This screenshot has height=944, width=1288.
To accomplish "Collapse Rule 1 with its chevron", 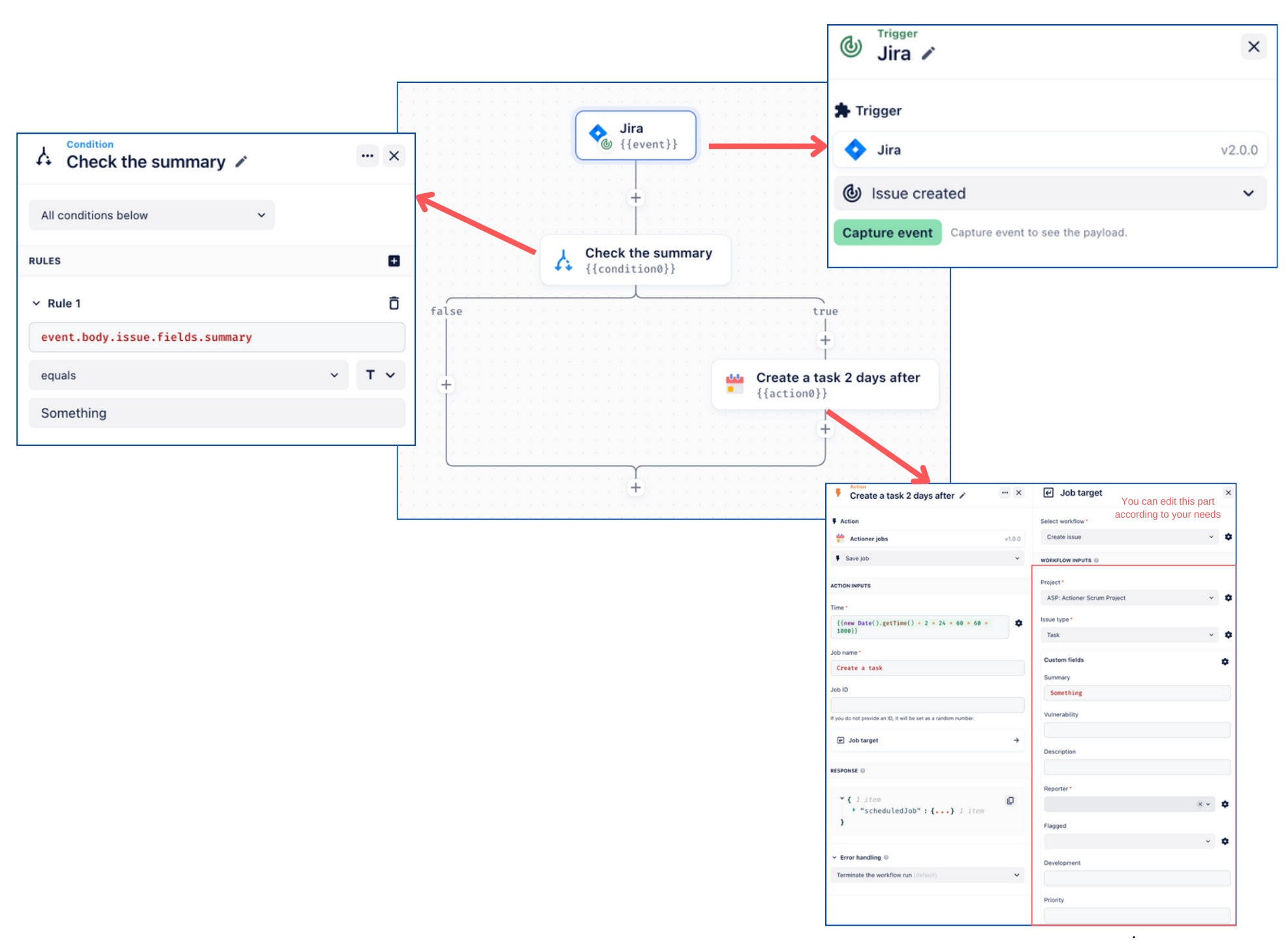I will point(37,303).
